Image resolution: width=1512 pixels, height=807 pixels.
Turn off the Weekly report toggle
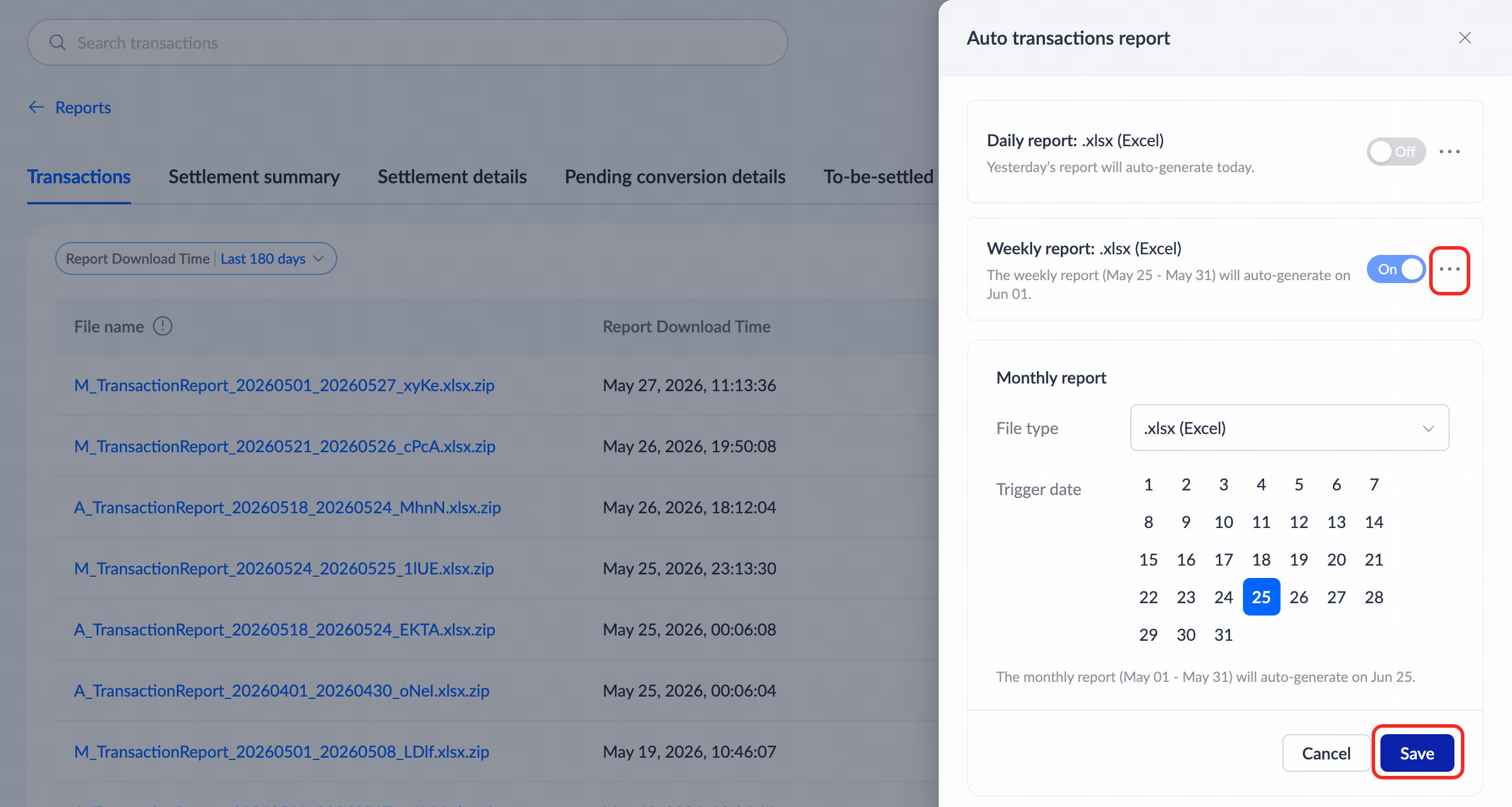point(1396,269)
